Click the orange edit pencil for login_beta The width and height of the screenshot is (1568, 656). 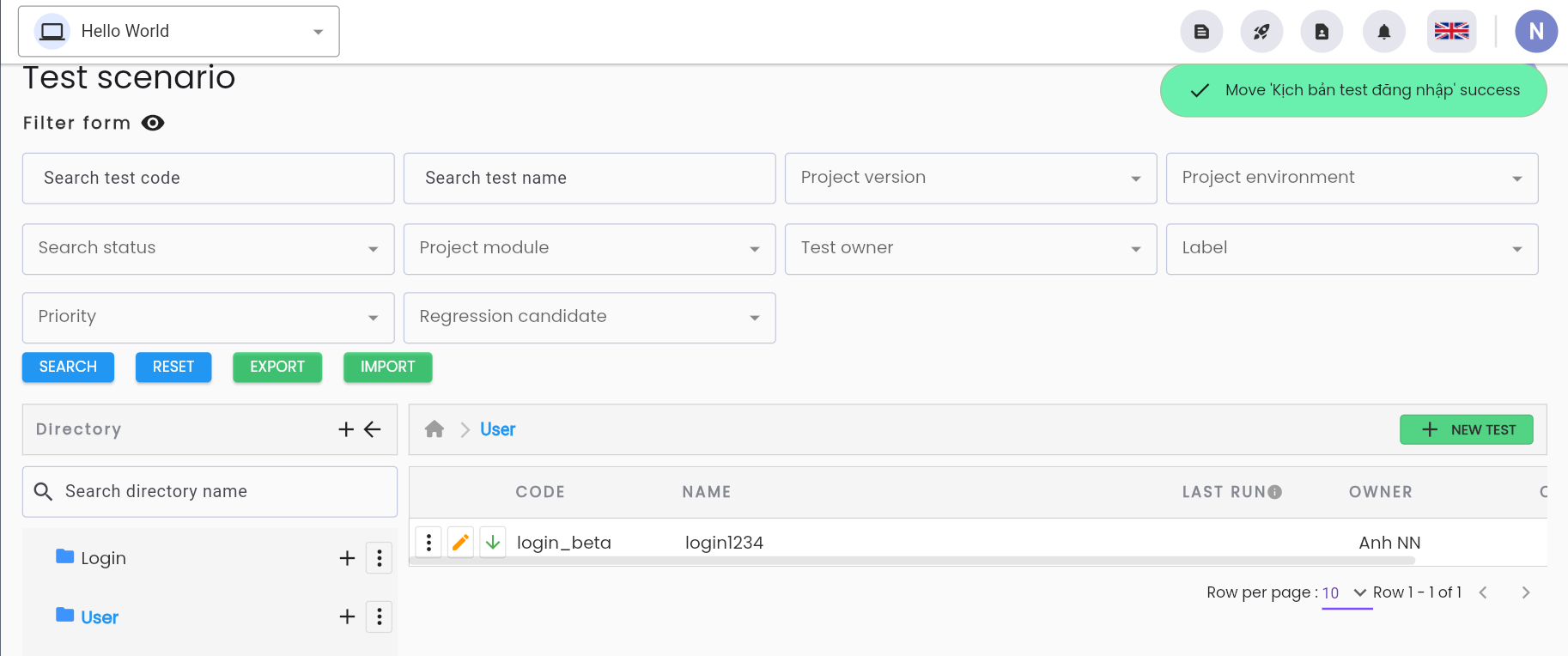460,543
